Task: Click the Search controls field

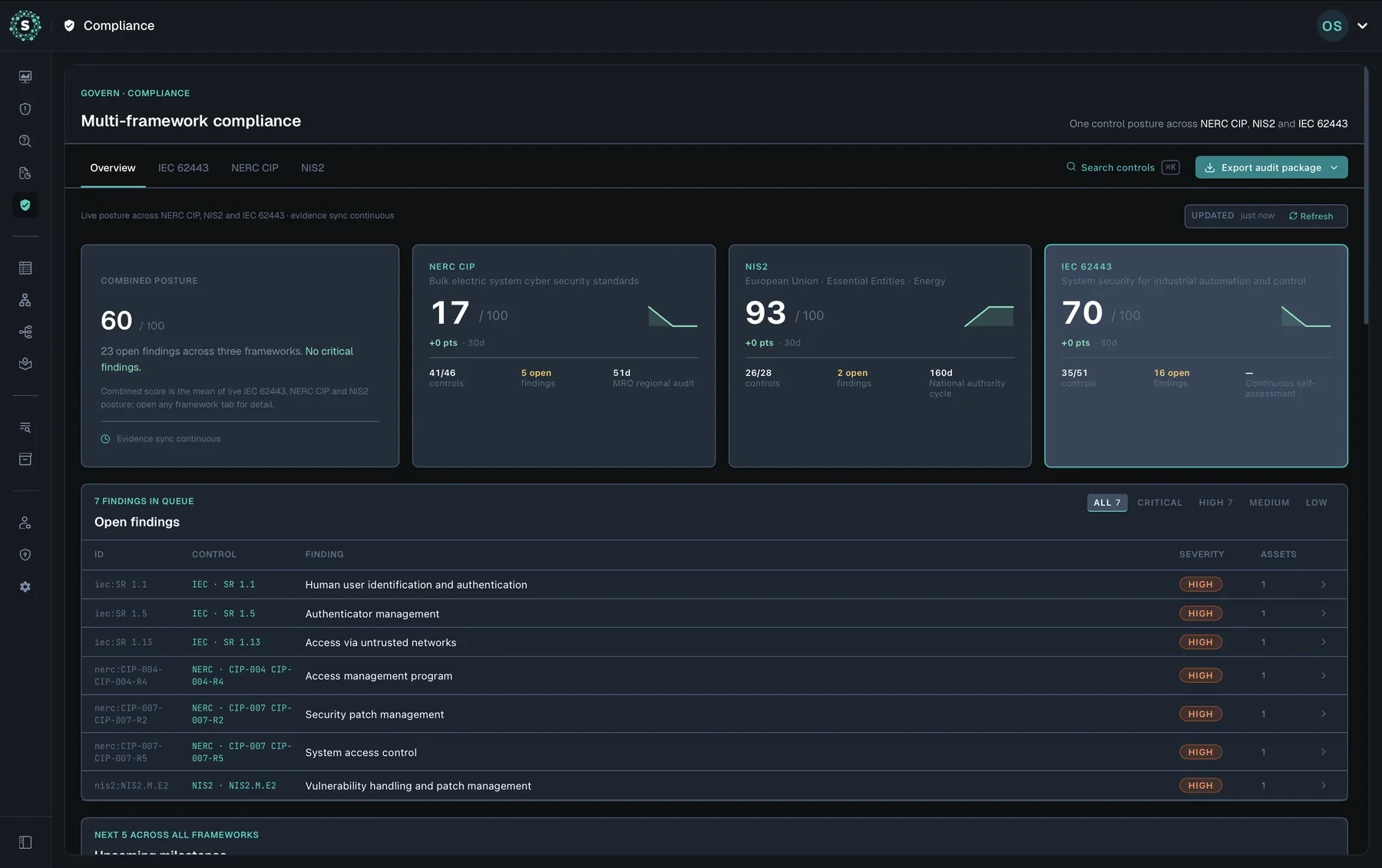Action: pos(1122,167)
